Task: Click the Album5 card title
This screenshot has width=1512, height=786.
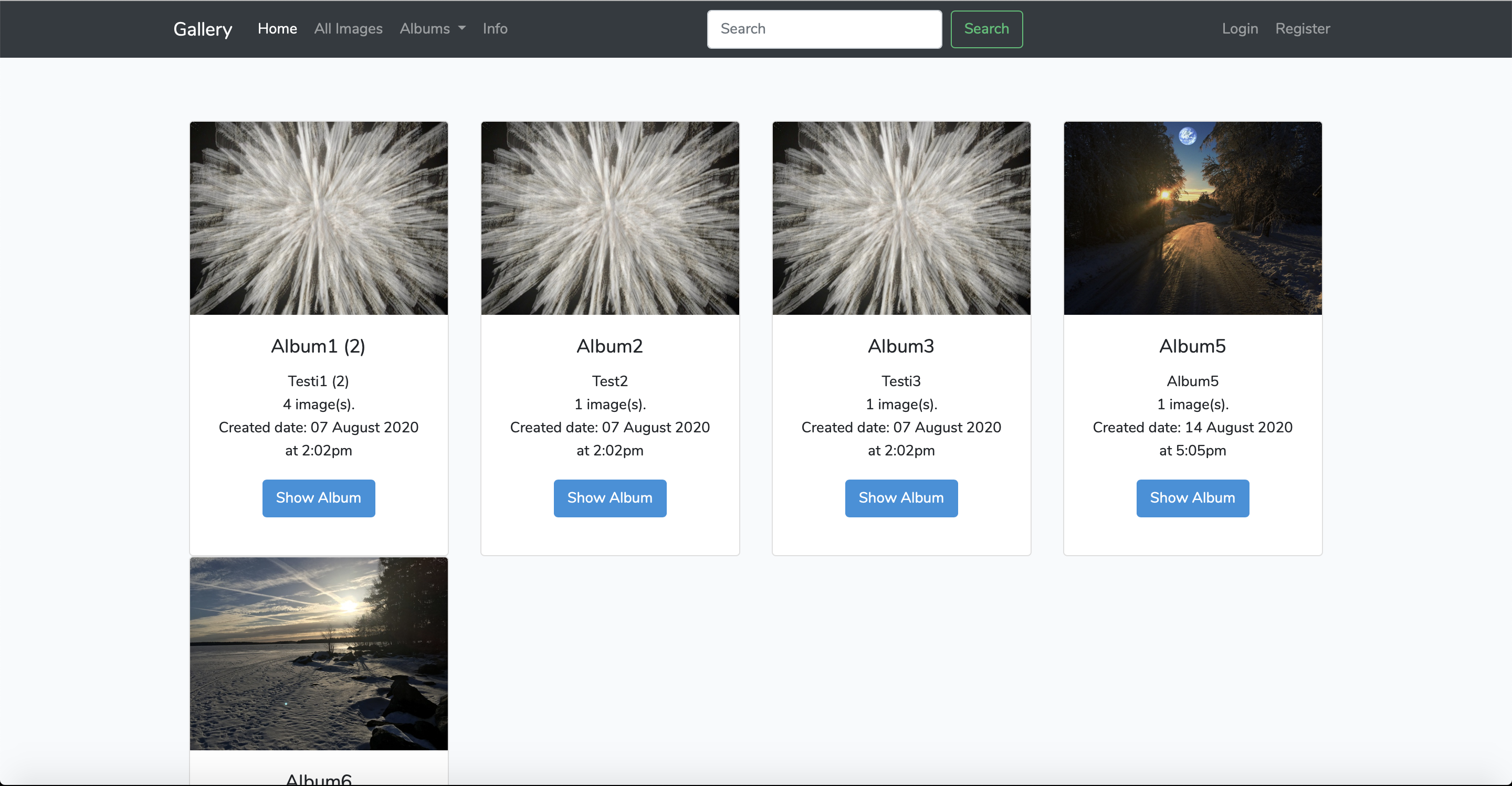Action: tap(1192, 346)
